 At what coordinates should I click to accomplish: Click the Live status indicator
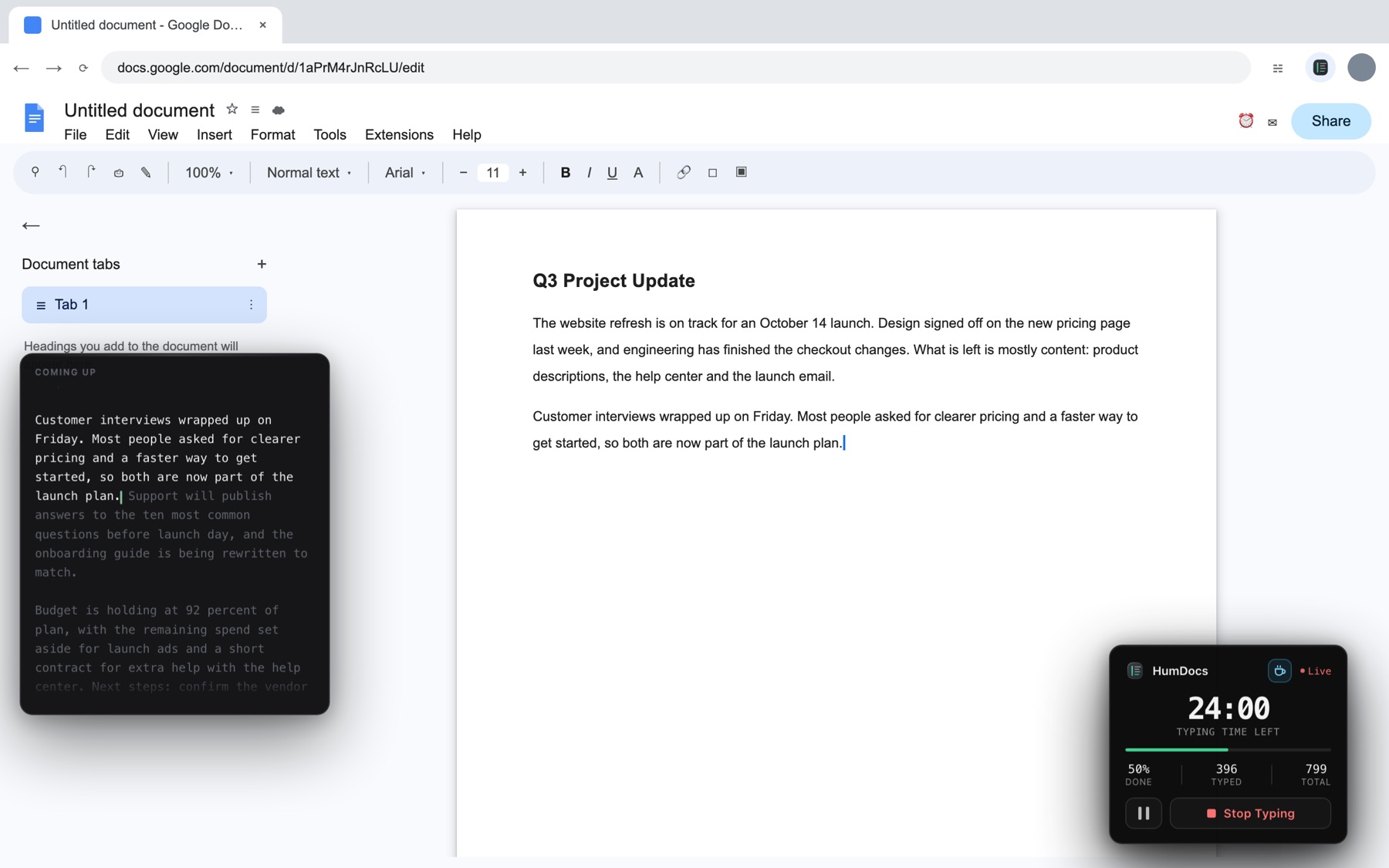[1316, 670]
